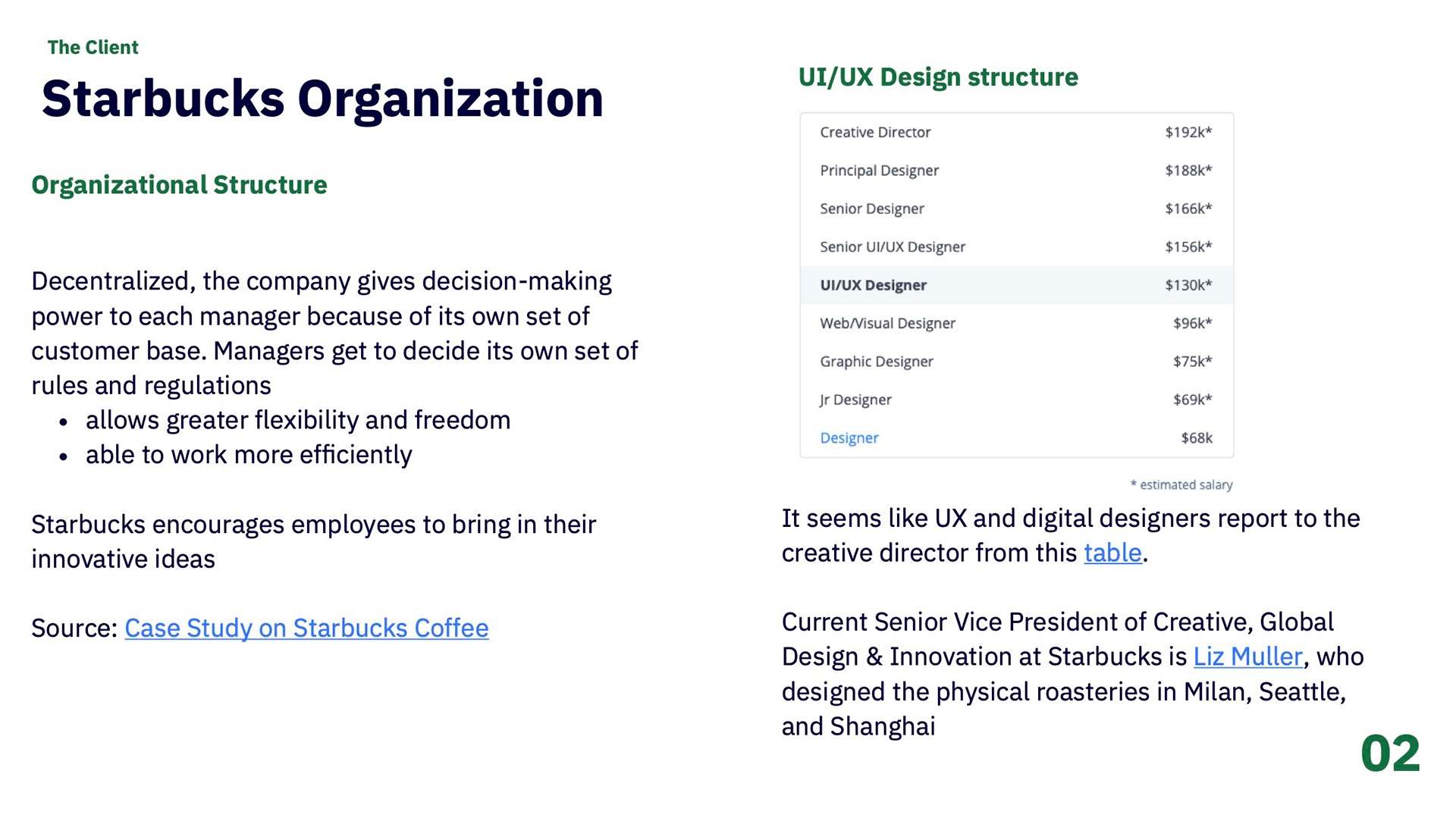1456x818 pixels.
Task: Click the Organizational Structure heading
Action: (x=179, y=185)
